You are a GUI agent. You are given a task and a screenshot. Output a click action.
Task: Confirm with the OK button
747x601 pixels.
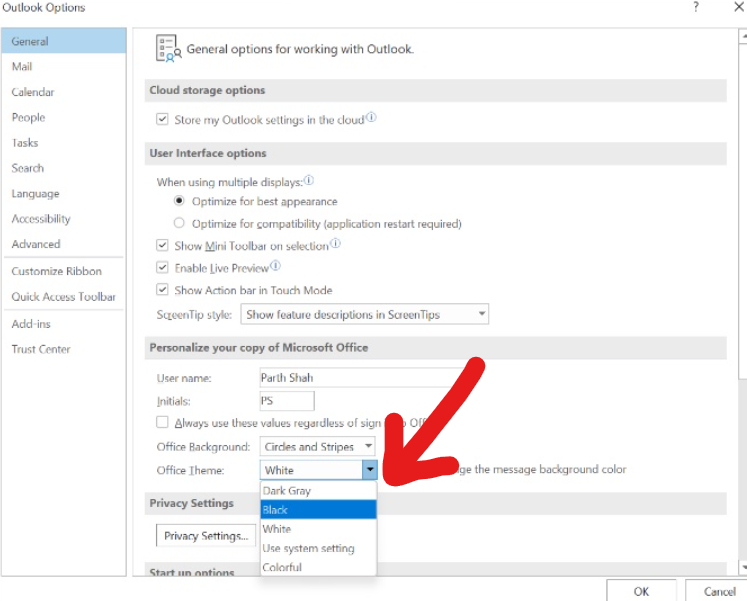(641, 591)
